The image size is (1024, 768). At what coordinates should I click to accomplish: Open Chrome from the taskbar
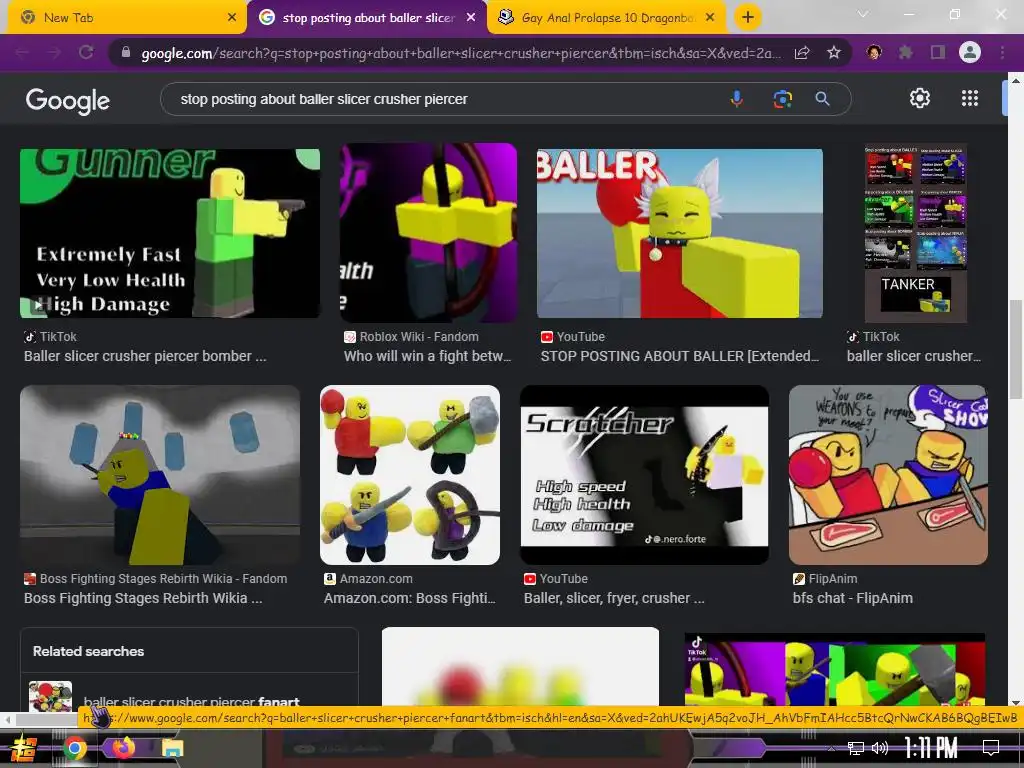click(74, 748)
